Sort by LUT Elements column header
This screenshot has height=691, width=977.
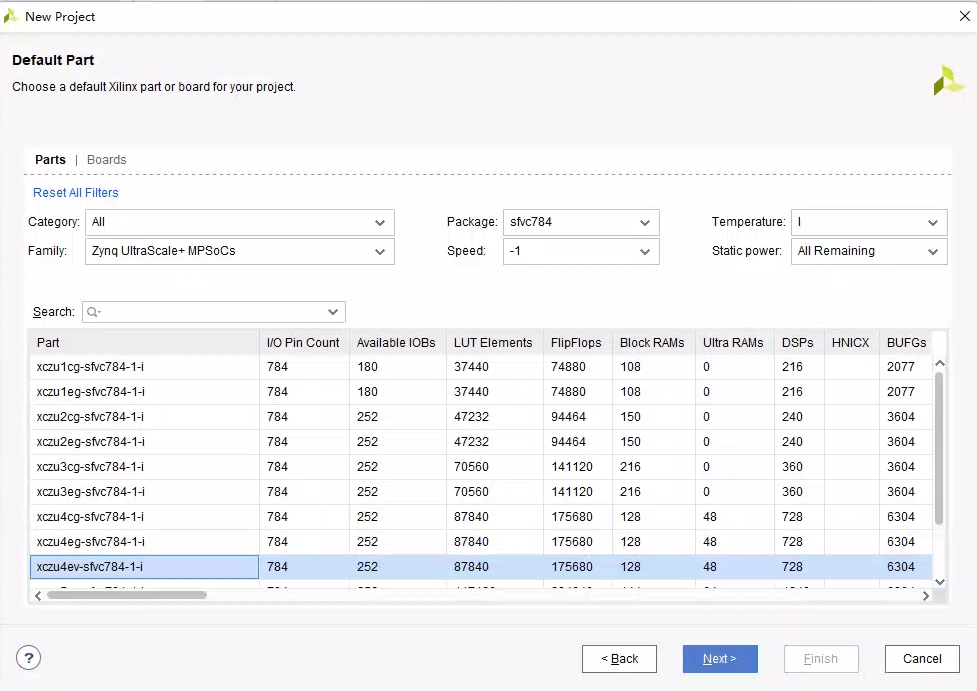(x=495, y=343)
